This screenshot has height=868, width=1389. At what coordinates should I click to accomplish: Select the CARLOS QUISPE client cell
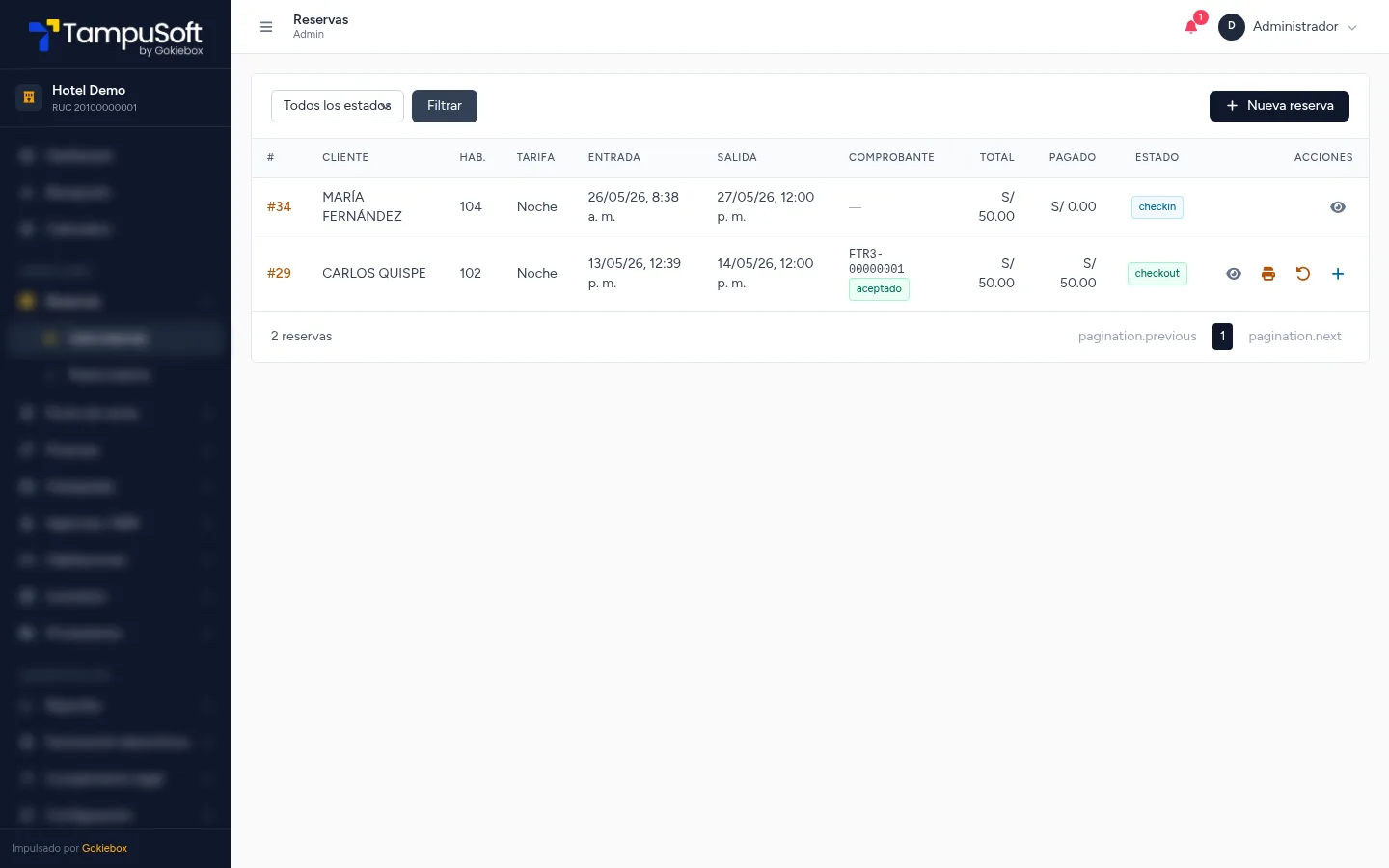(x=374, y=274)
